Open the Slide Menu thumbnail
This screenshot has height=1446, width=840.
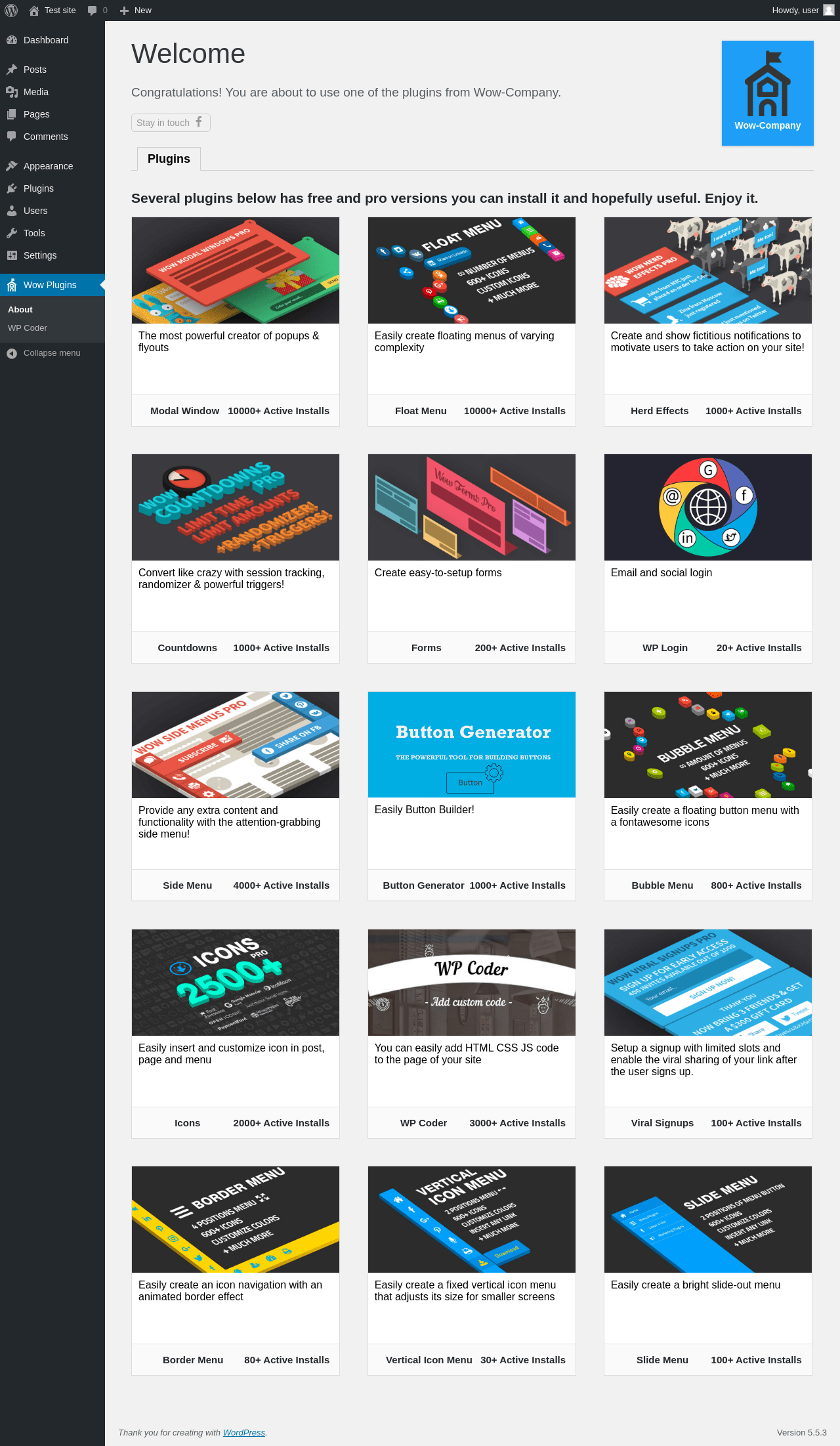point(708,1220)
